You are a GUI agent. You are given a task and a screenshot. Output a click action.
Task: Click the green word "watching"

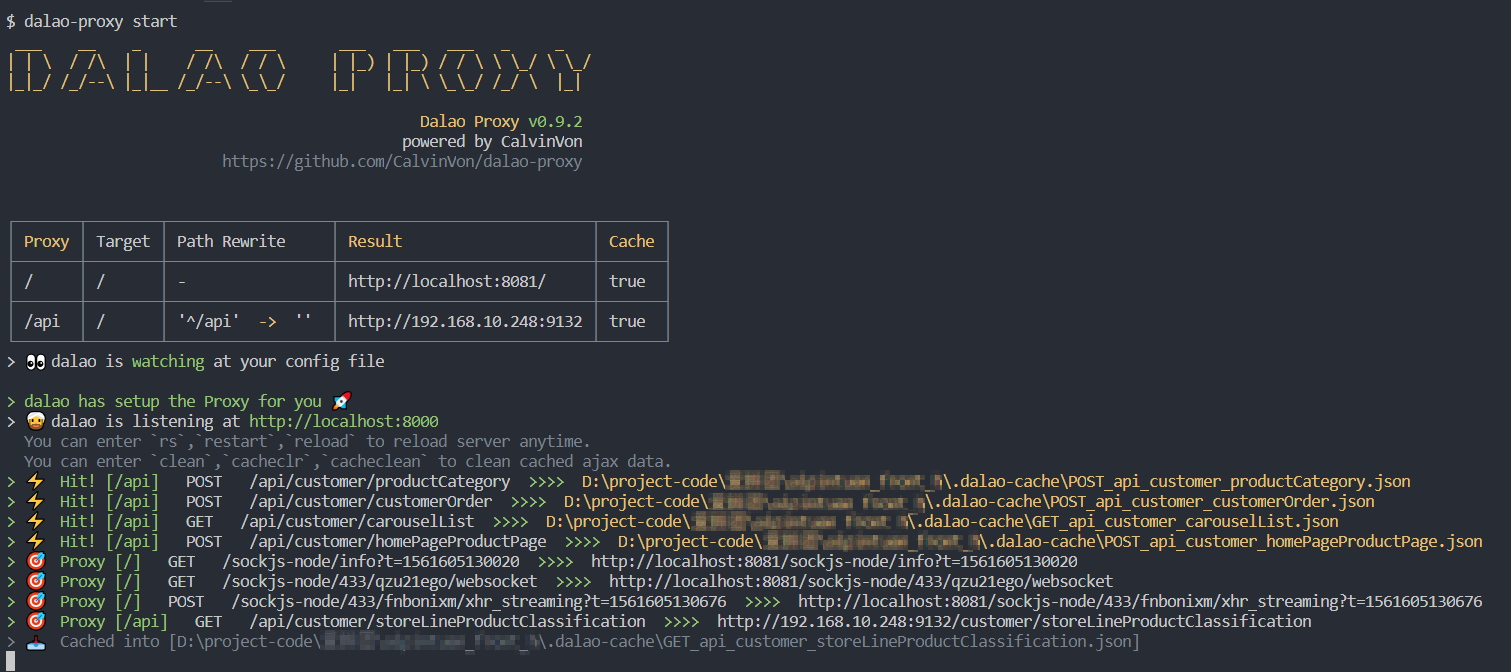[x=168, y=361]
